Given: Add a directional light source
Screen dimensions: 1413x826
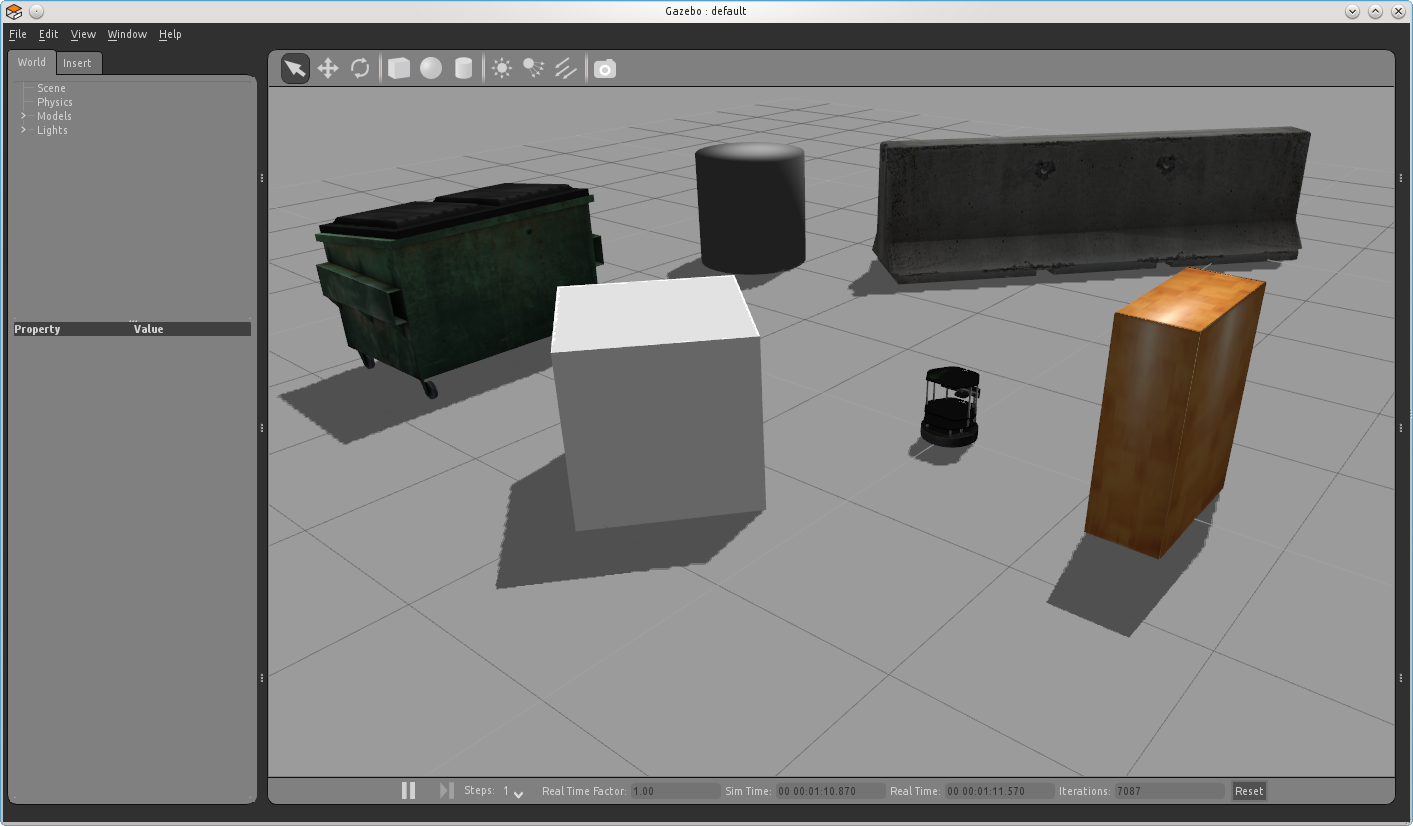Looking at the screenshot, I should click(x=566, y=68).
